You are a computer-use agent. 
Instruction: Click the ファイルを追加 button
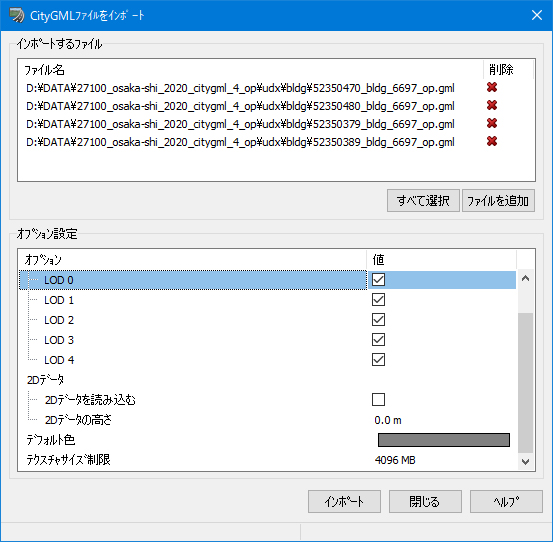(498, 201)
